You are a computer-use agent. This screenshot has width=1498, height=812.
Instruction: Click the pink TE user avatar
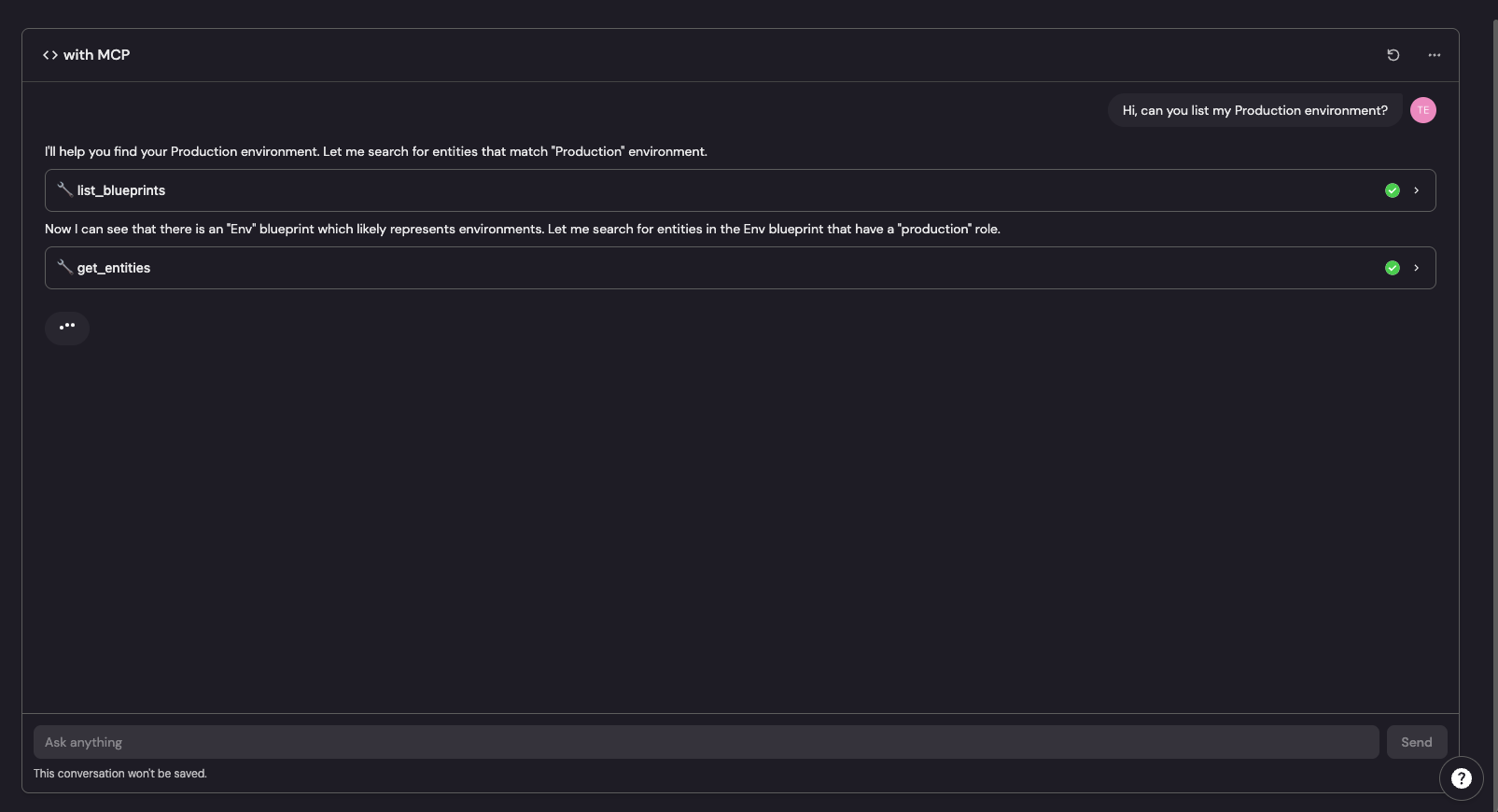1422,110
